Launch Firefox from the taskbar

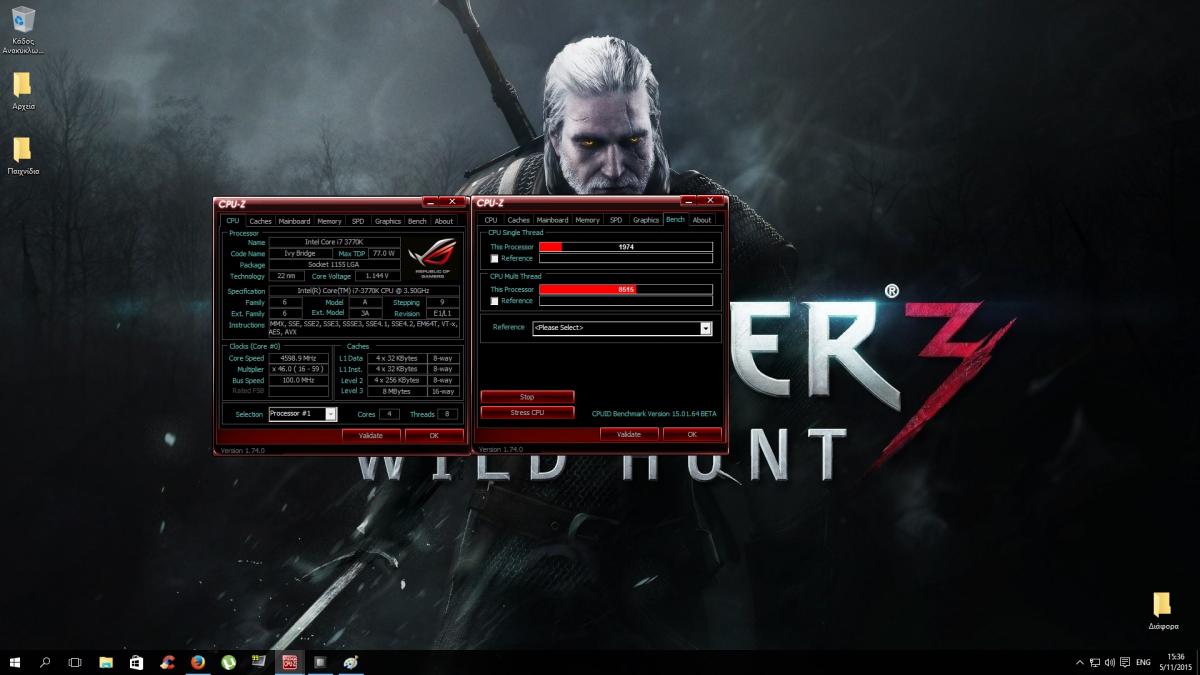point(197,662)
